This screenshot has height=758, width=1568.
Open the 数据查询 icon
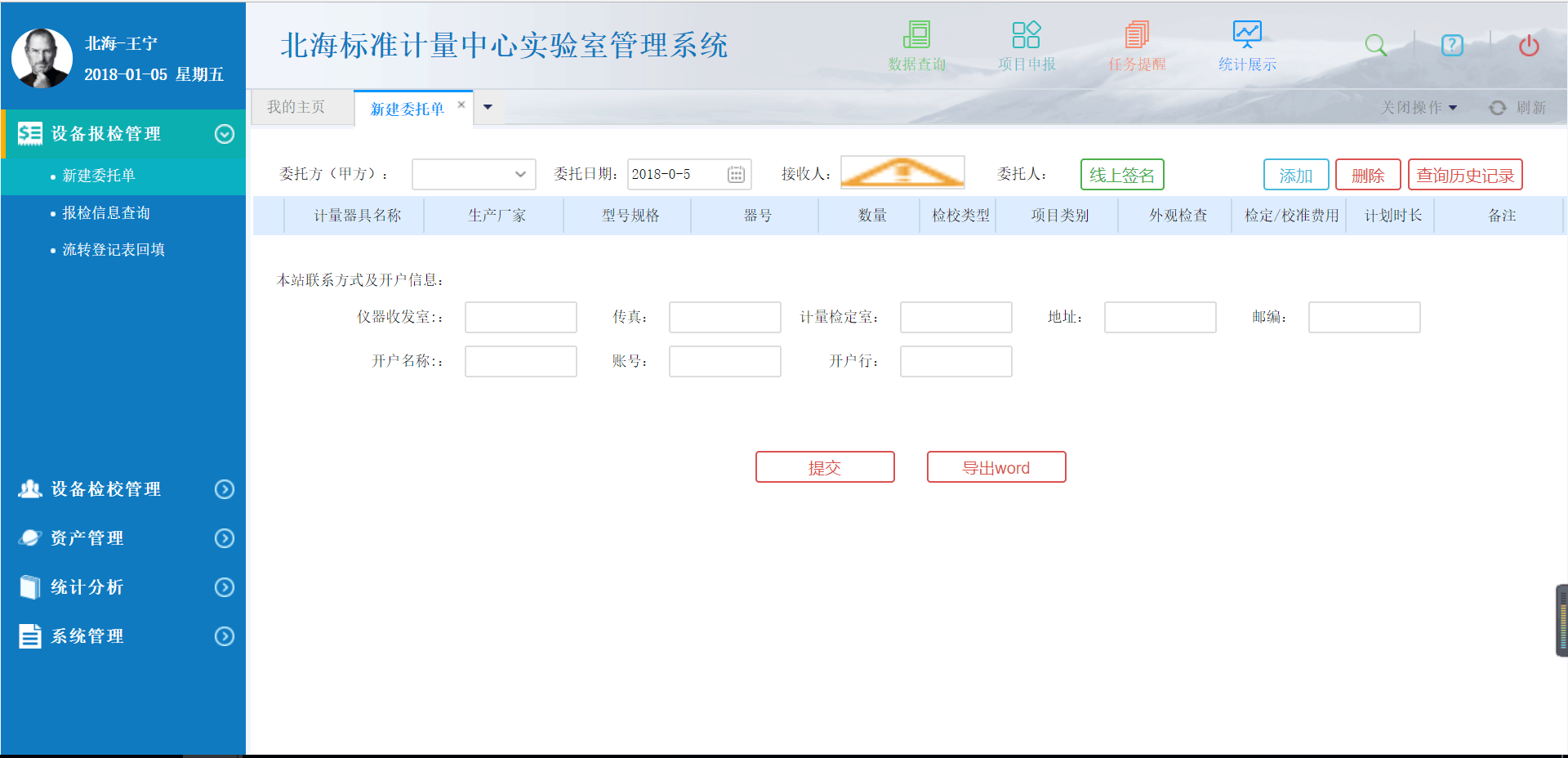[x=916, y=35]
